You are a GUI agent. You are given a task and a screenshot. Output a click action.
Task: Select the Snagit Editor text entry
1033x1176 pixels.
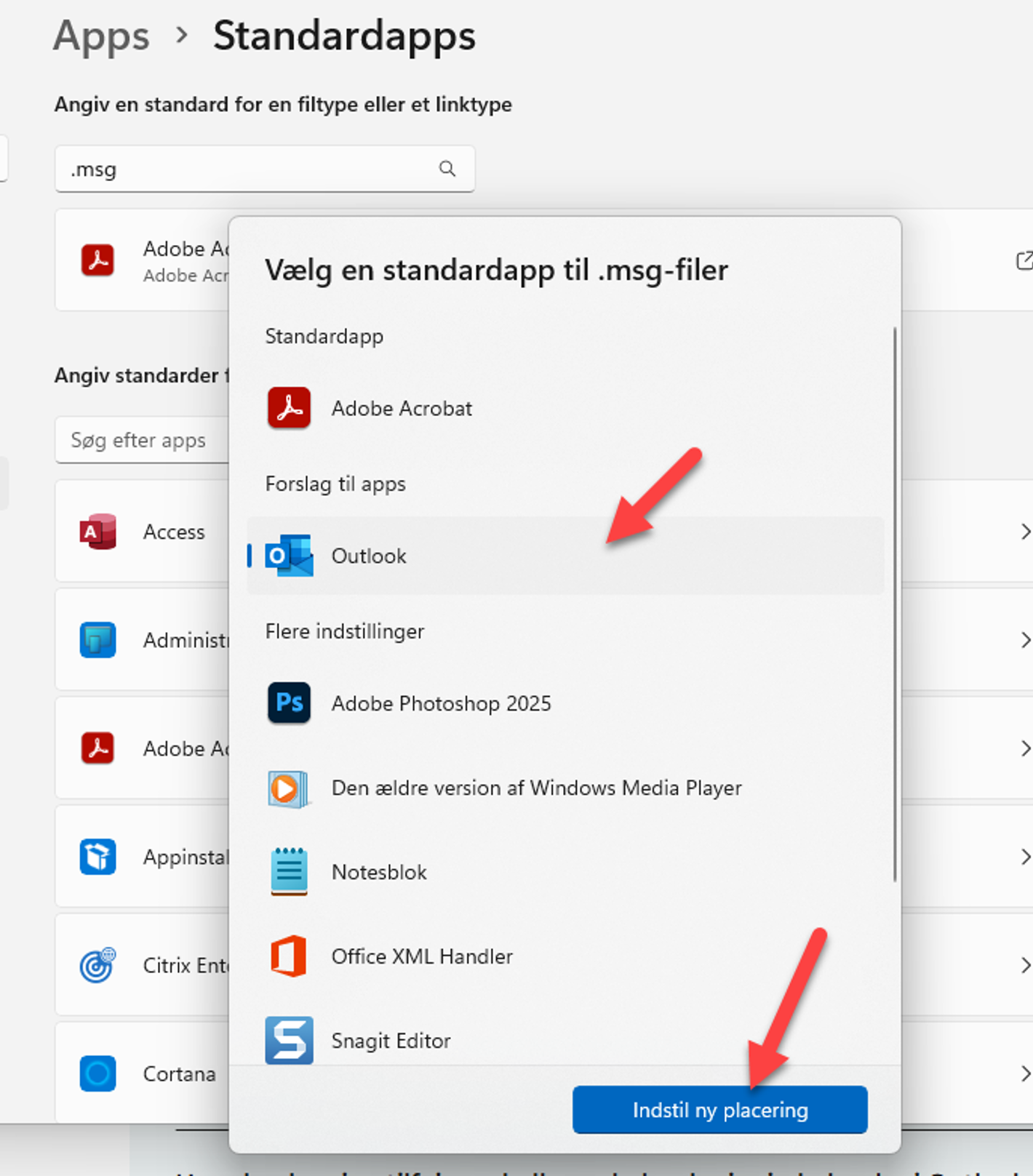[x=391, y=1041]
